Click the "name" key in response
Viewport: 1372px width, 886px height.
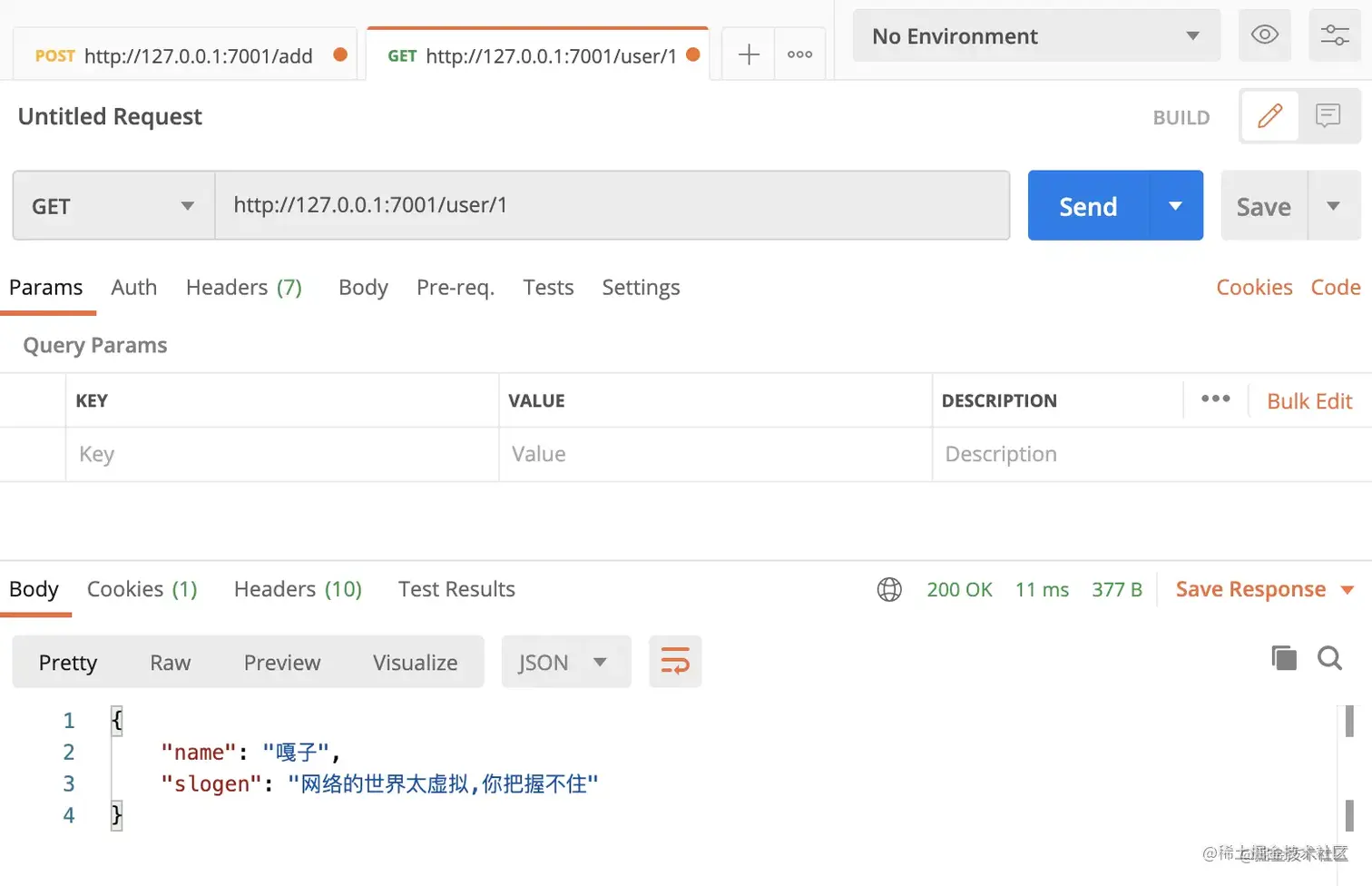click(199, 753)
